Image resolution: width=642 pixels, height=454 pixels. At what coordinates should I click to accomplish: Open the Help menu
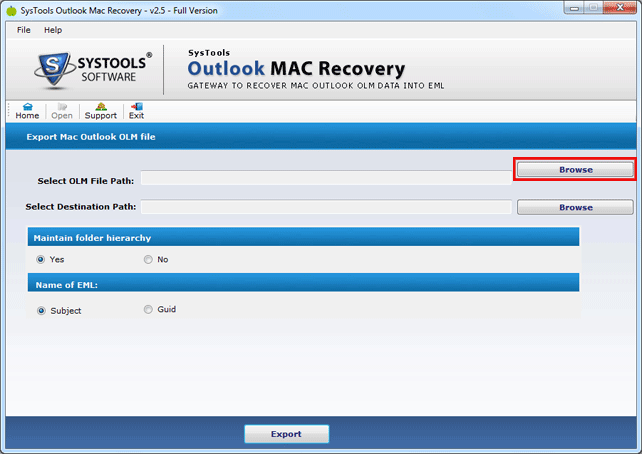pos(53,30)
